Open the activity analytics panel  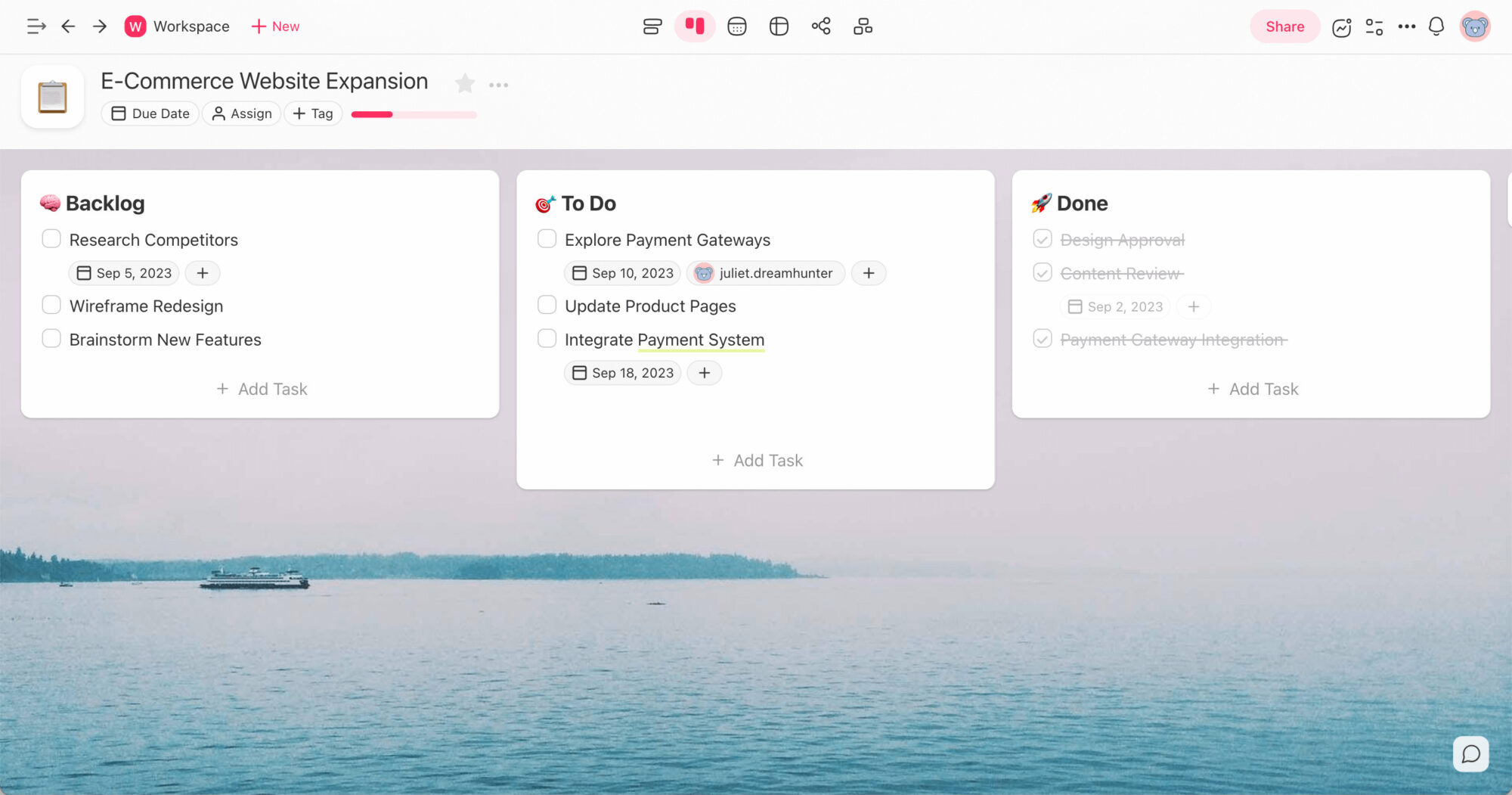[x=1342, y=26]
